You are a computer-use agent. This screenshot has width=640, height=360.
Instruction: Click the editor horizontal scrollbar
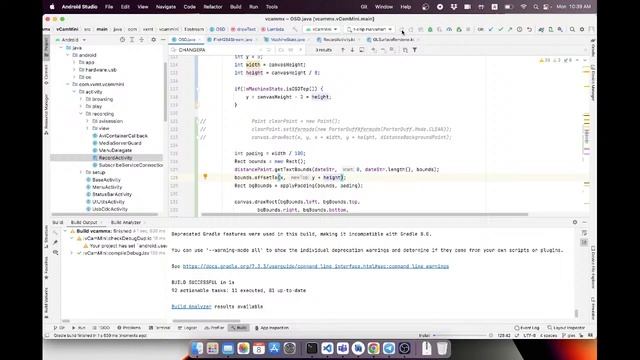tap(364, 214)
